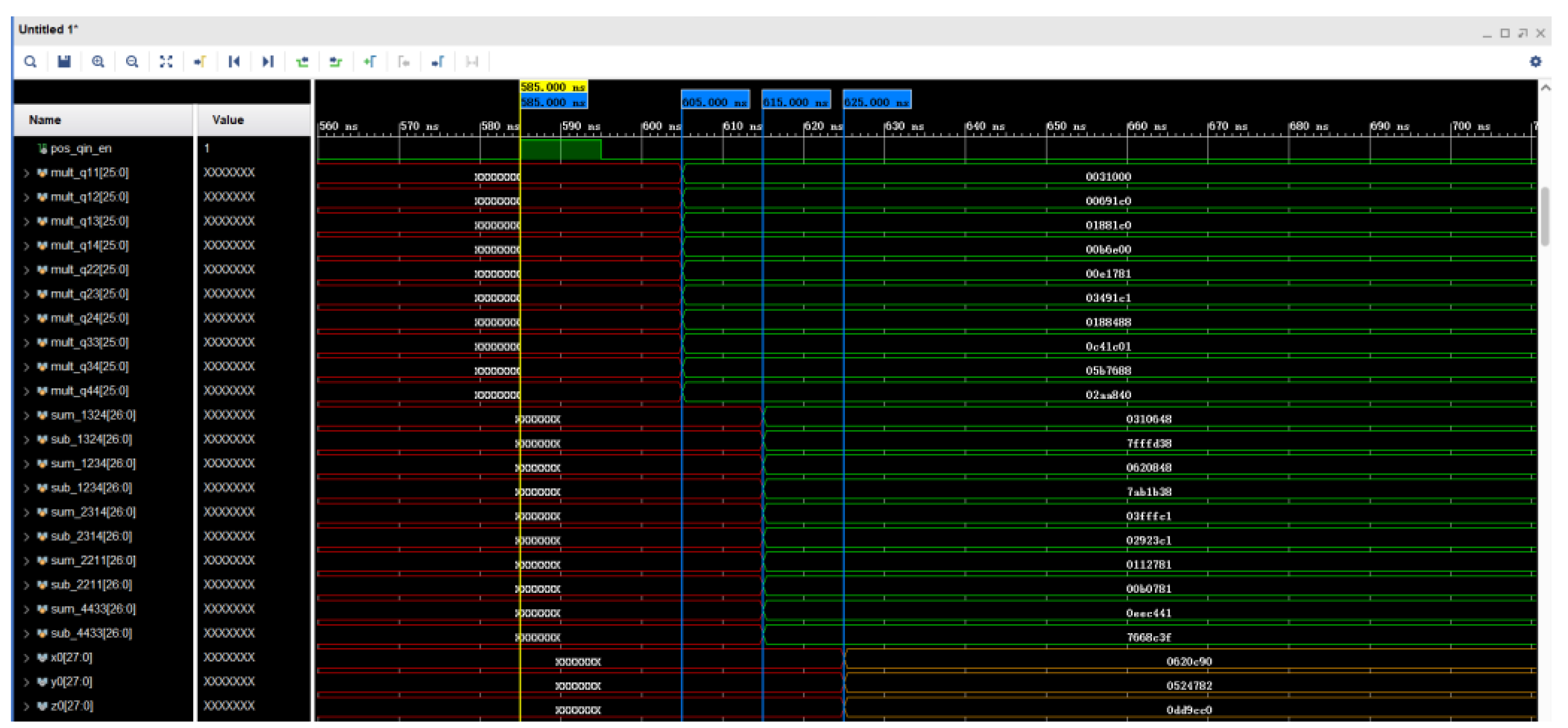This screenshot has width=1568, height=728.
Task: Click the Add Marker icon
Action: click(x=369, y=62)
